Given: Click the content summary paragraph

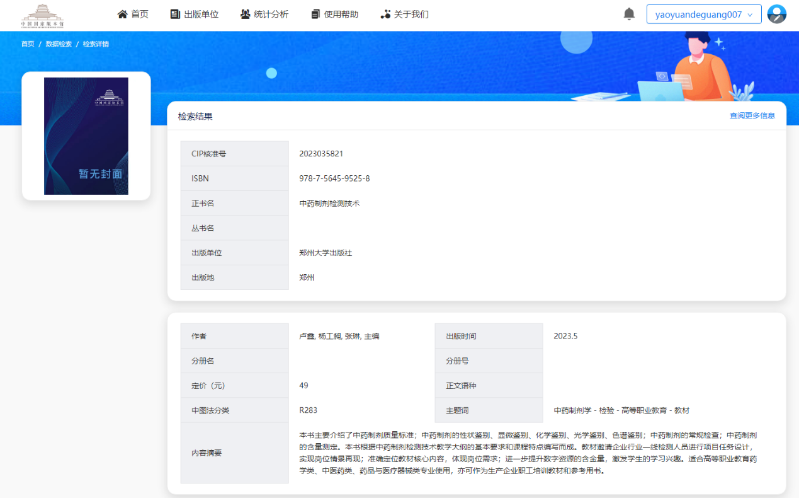Looking at the screenshot, I should pyautogui.click(x=528, y=453).
